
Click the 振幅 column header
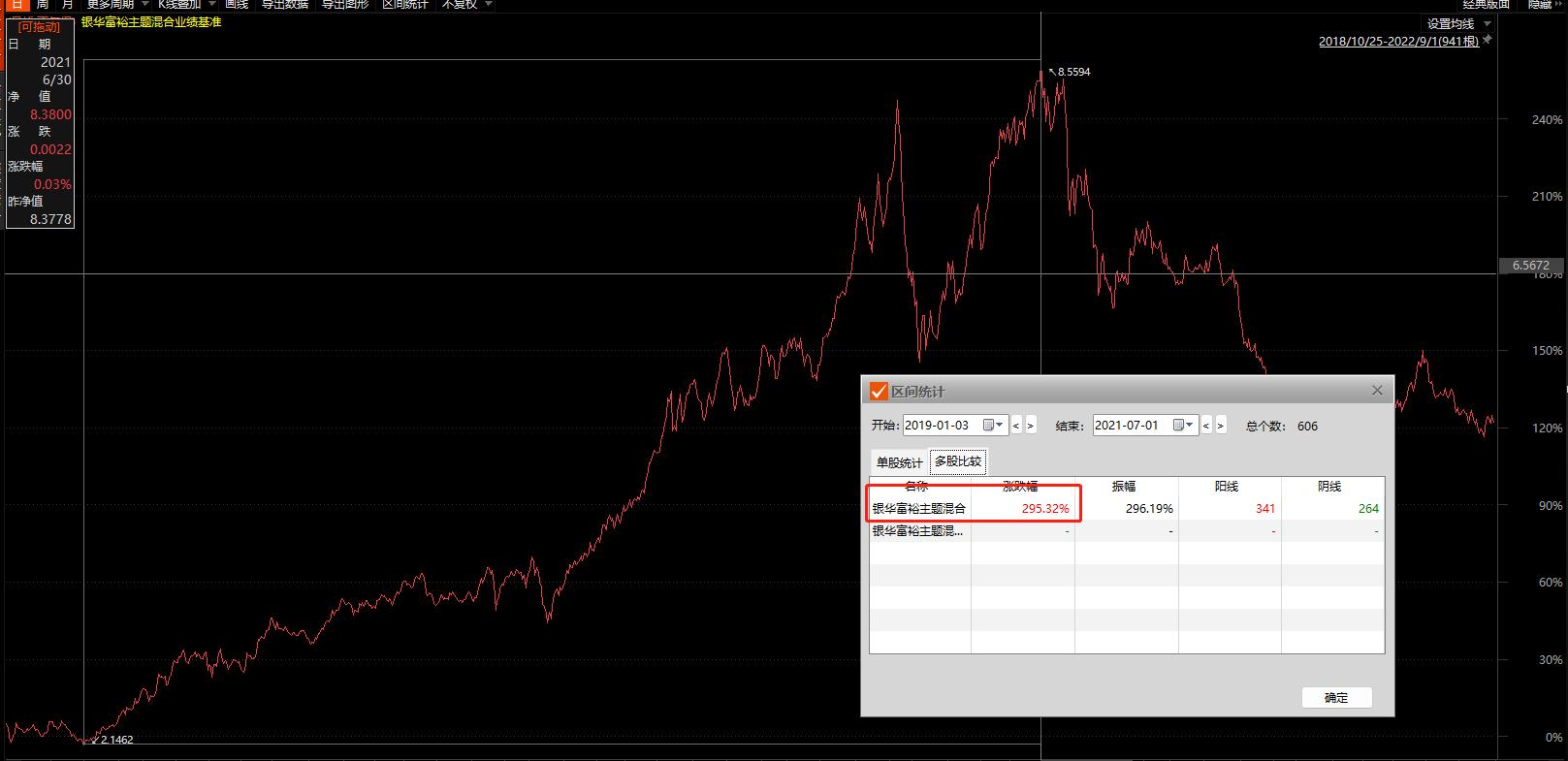point(1124,486)
